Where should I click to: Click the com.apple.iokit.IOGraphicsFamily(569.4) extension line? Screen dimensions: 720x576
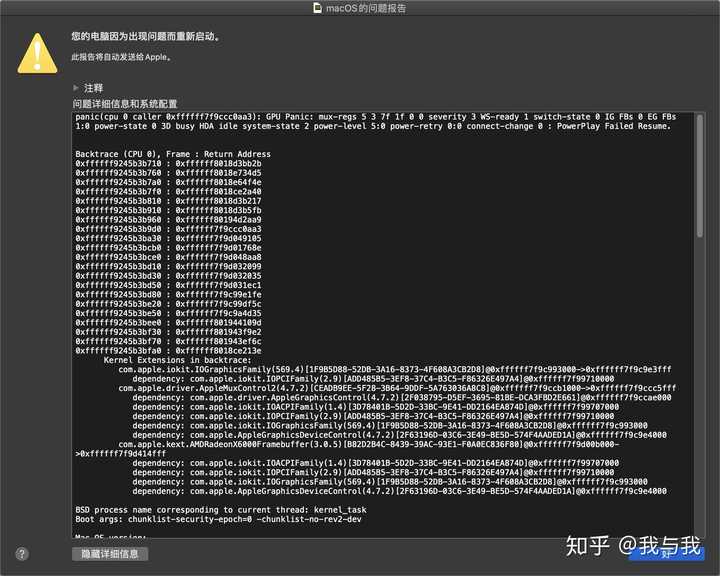pyautogui.click(x=395, y=370)
